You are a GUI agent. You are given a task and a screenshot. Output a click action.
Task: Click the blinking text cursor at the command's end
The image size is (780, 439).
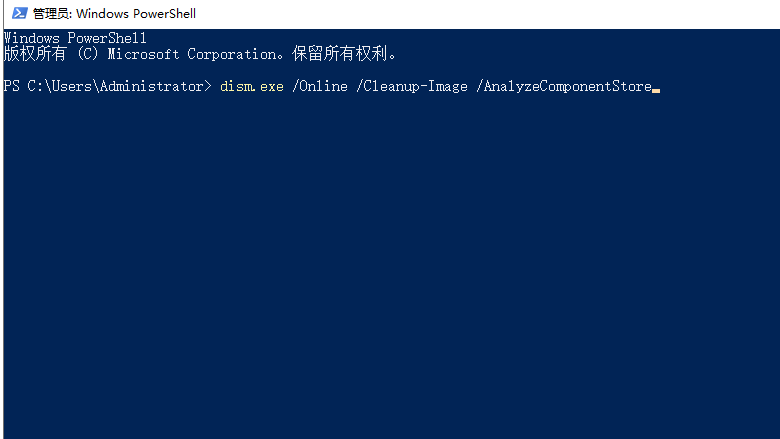pyautogui.click(x=656, y=89)
